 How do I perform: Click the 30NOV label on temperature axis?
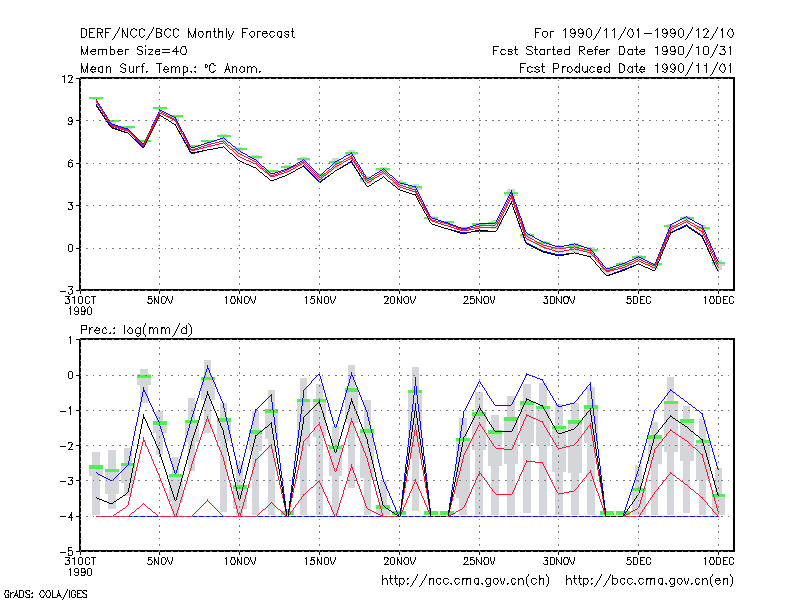tap(559, 300)
